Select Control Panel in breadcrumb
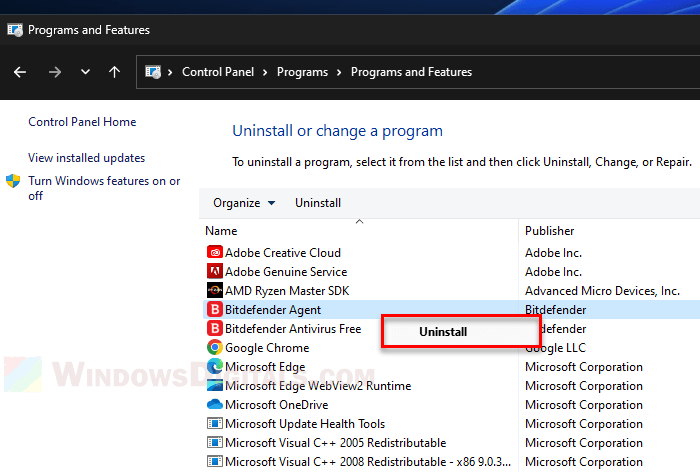Viewport: 700px width, 472px height. (x=218, y=72)
